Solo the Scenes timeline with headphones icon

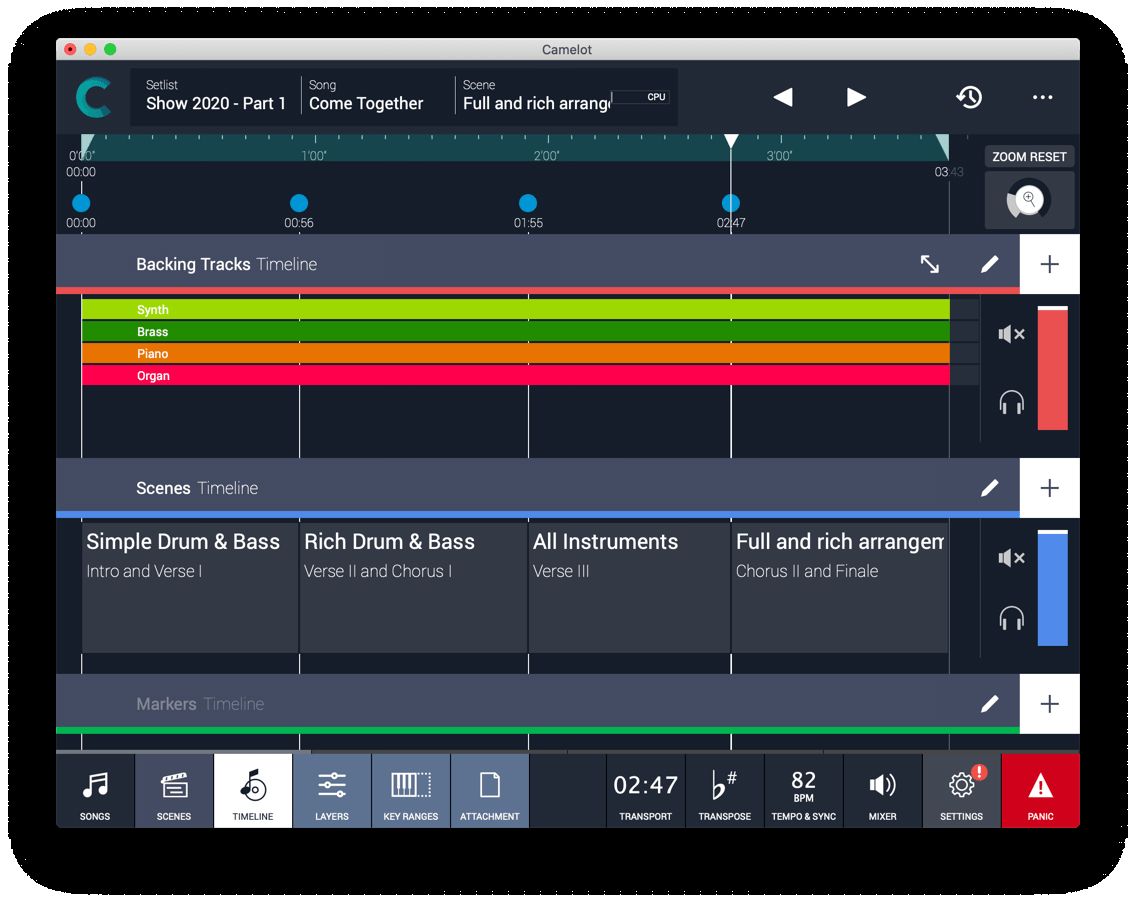click(x=1011, y=618)
